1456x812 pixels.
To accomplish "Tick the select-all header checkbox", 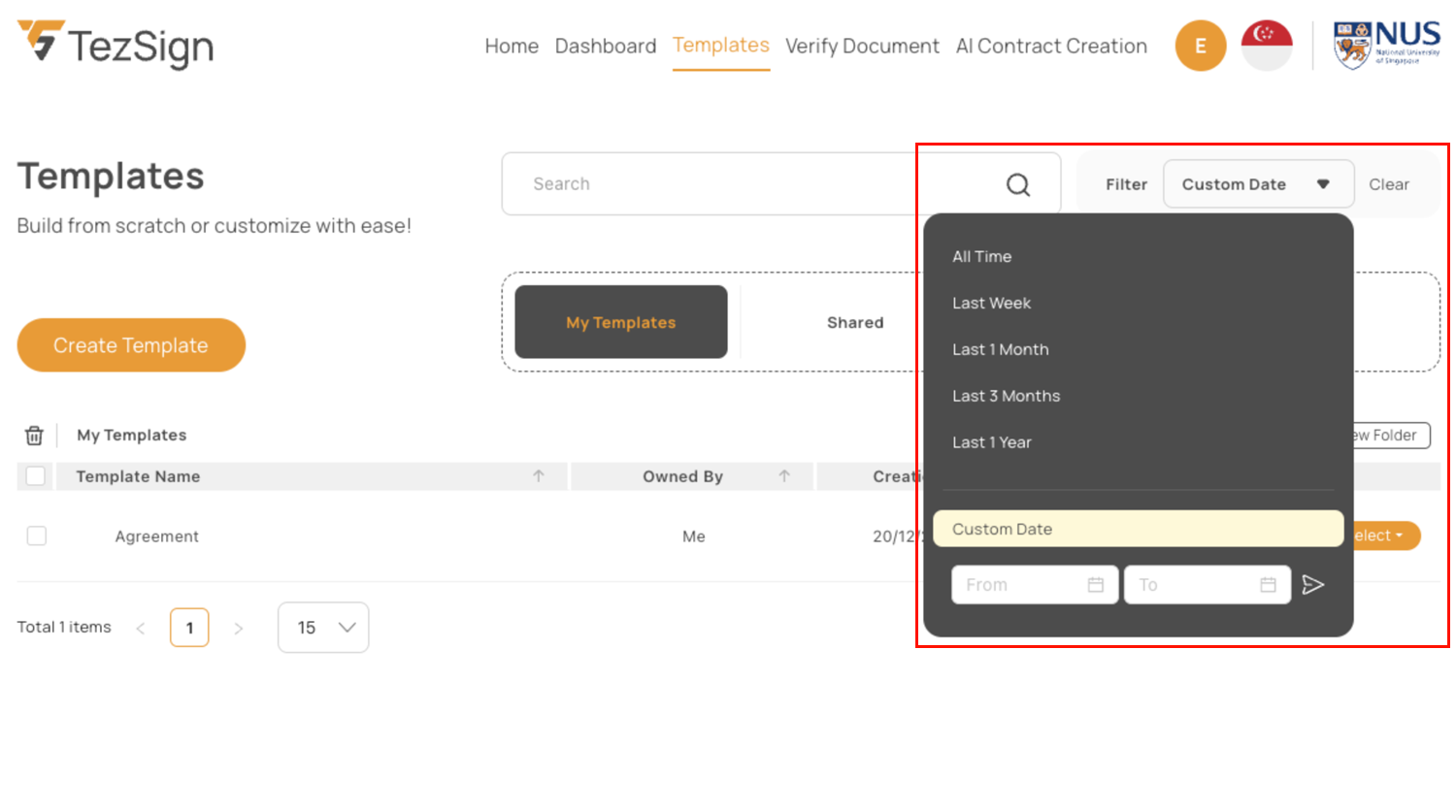I will [x=36, y=476].
